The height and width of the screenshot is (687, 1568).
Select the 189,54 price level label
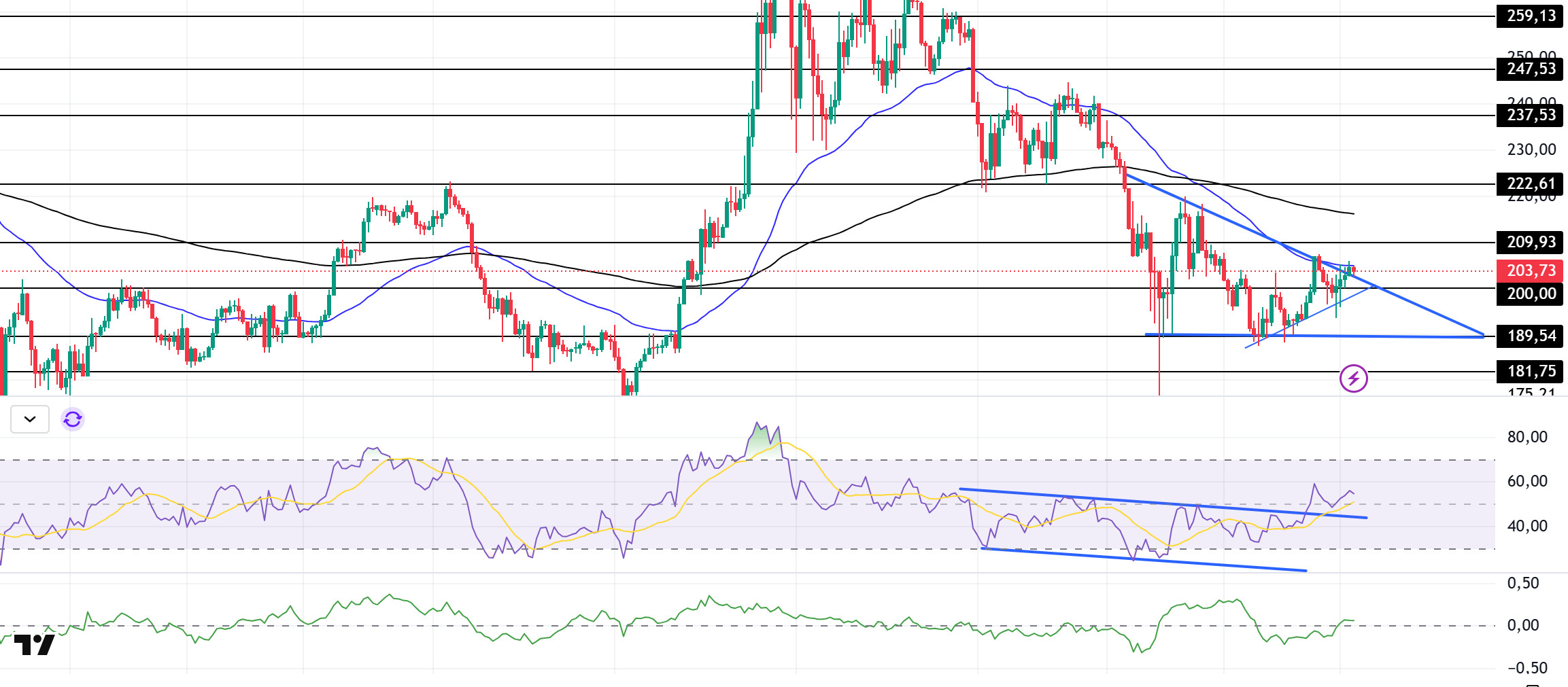1530,336
